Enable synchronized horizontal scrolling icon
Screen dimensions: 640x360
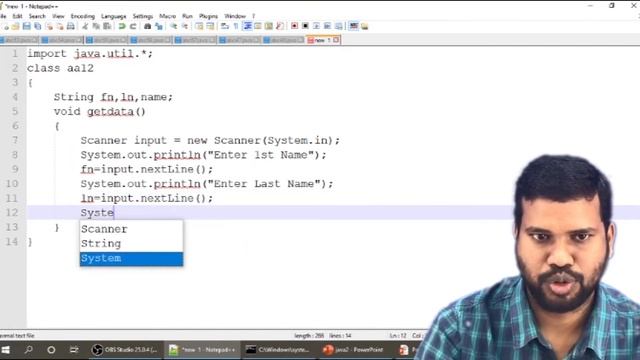click(x=210, y=27)
